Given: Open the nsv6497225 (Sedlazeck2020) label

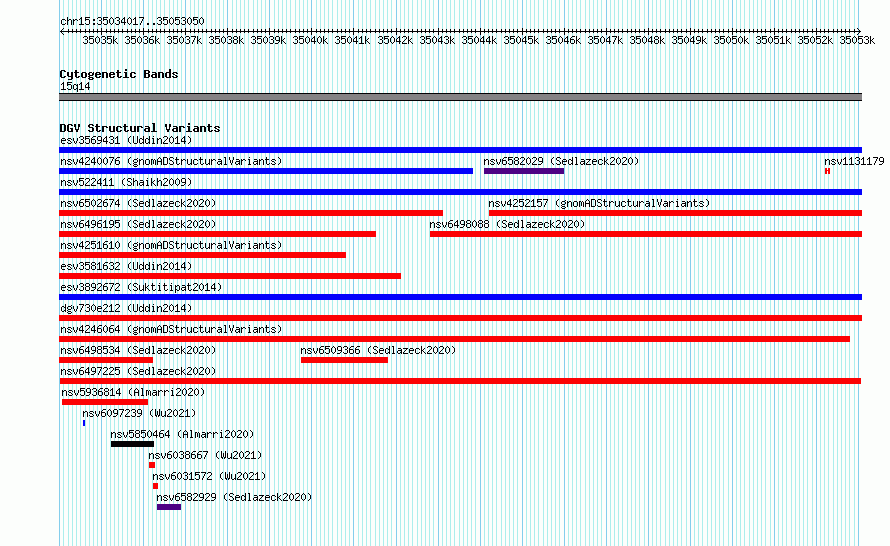Looking at the screenshot, I should point(138,371).
